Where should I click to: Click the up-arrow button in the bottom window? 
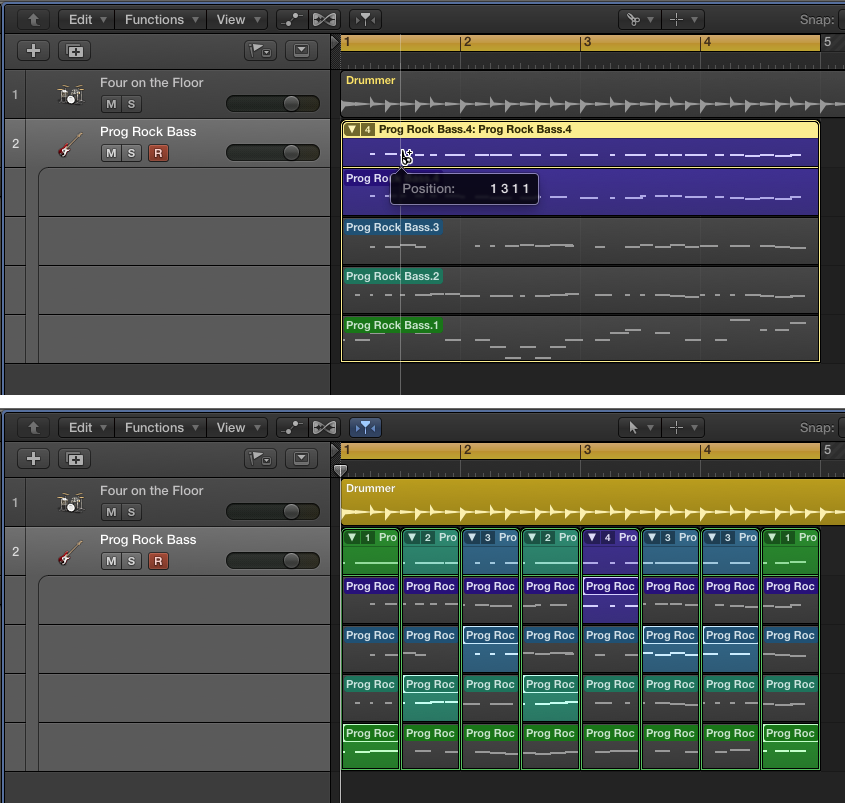[x=33, y=428]
